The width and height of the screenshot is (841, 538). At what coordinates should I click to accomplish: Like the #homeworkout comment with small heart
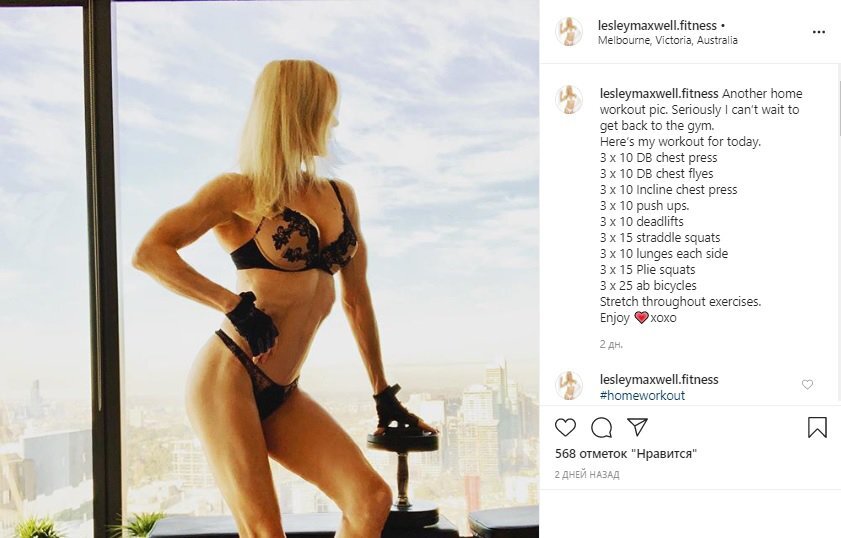(807, 385)
